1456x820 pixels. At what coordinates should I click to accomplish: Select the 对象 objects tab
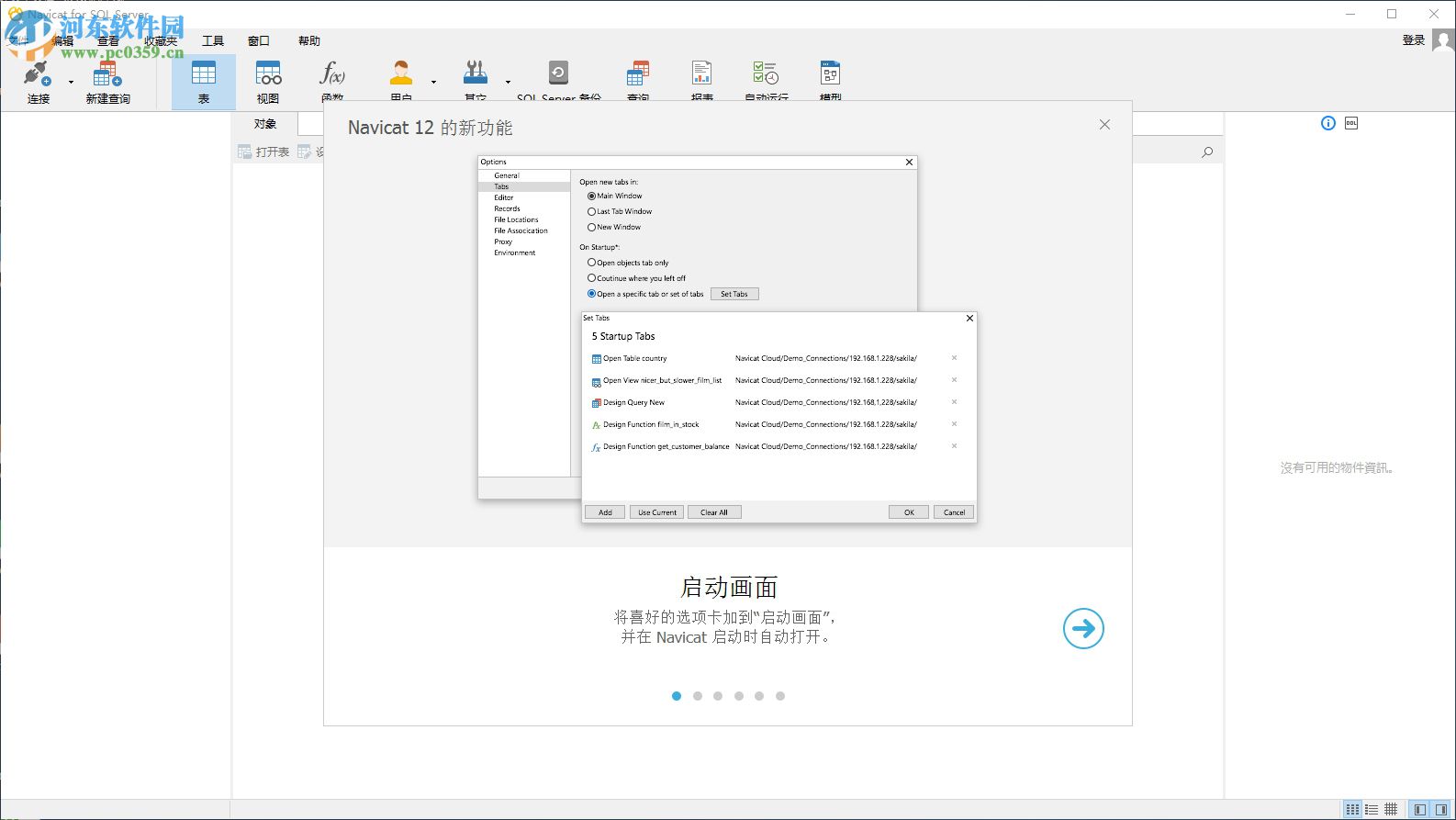pyautogui.click(x=265, y=124)
